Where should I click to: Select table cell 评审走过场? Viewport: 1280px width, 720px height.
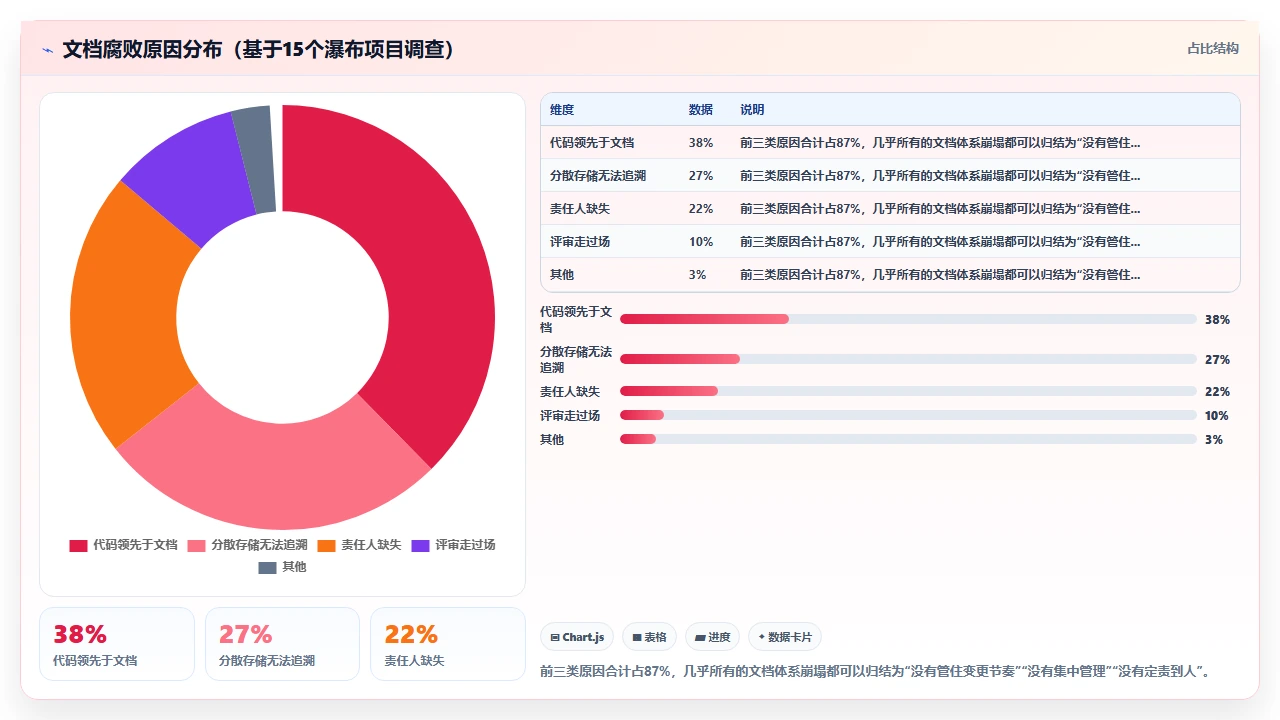[x=580, y=242]
